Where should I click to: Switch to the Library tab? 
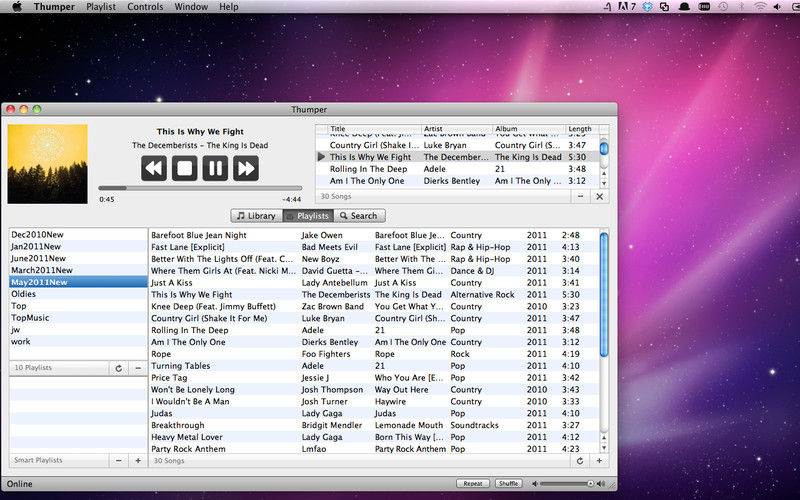[x=257, y=216]
